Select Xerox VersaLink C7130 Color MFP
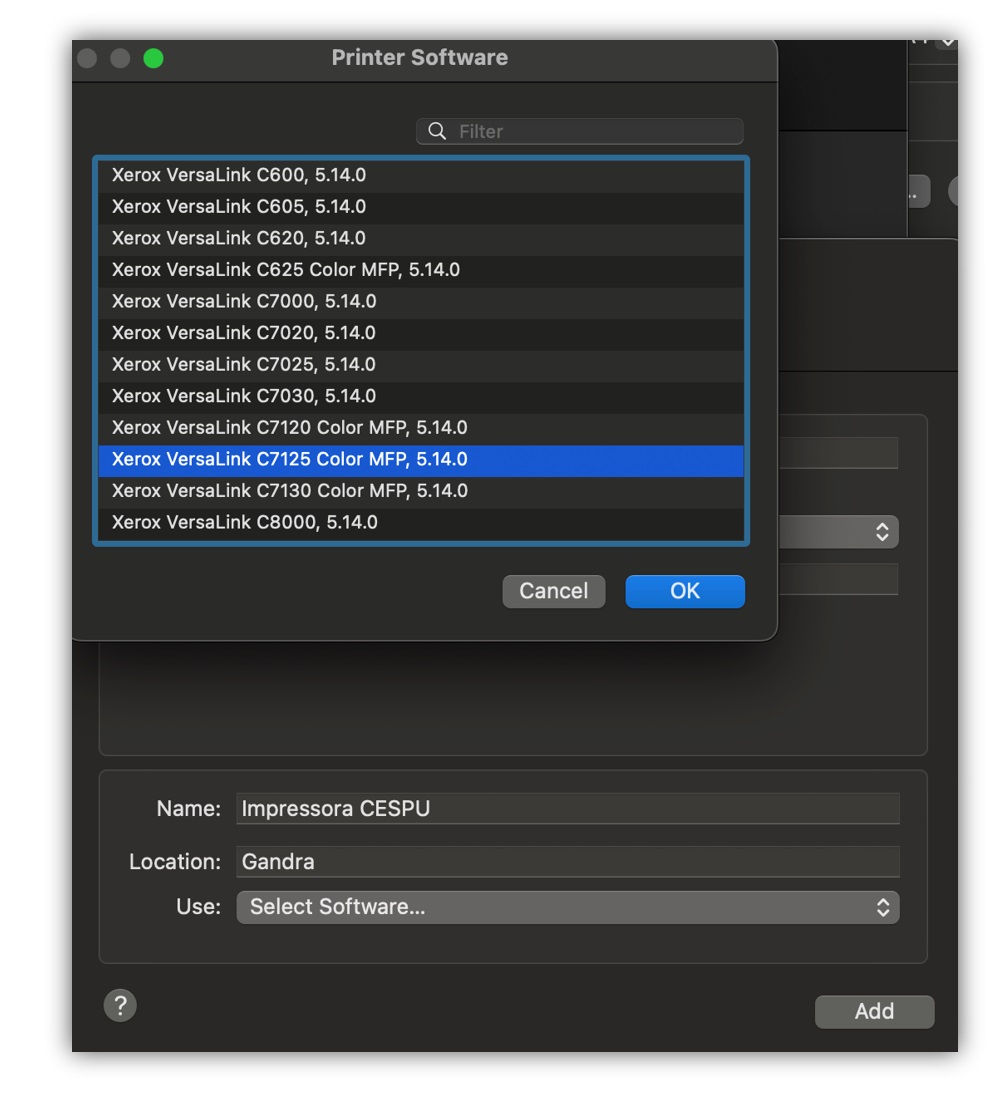 tap(421, 490)
